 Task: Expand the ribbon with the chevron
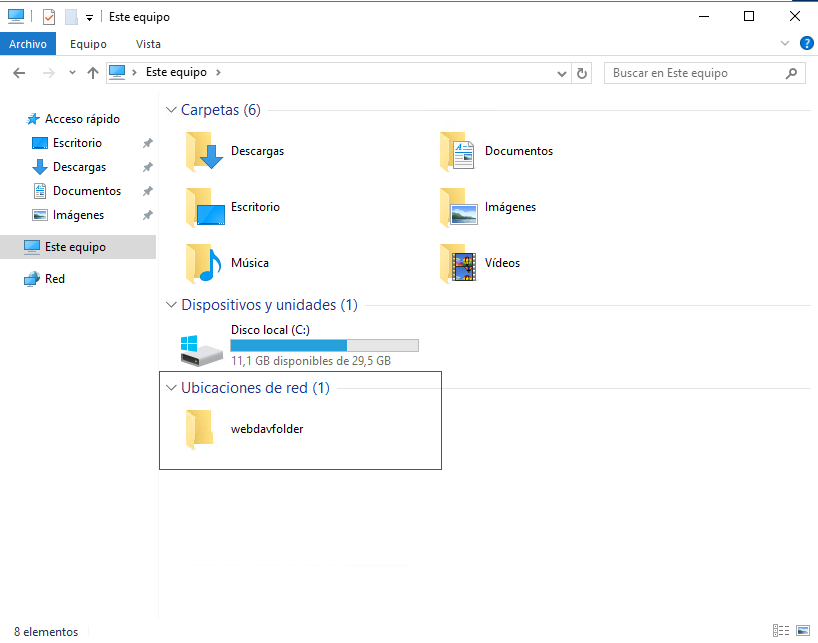pos(785,43)
